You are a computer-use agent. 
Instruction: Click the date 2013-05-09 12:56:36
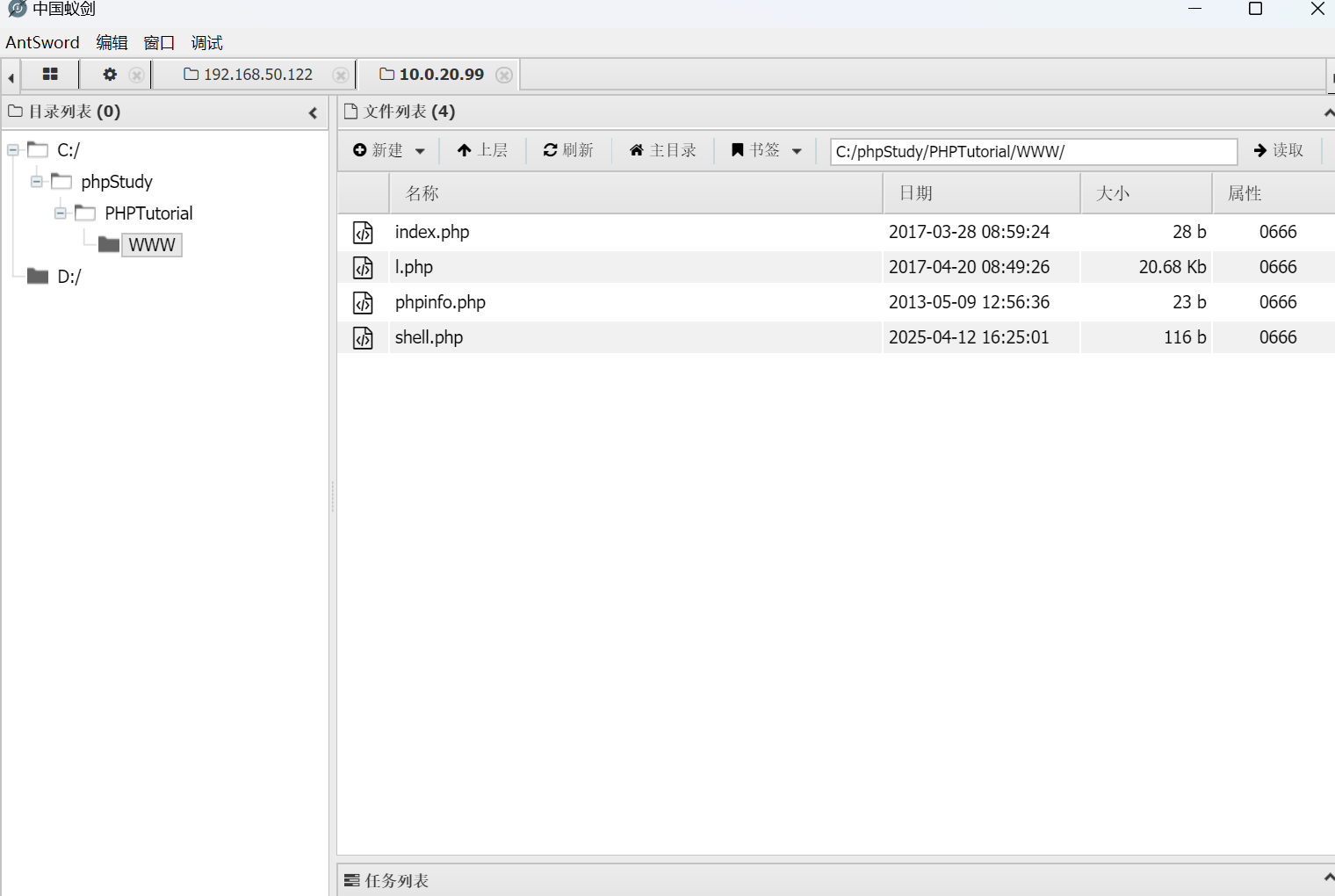[x=969, y=302]
